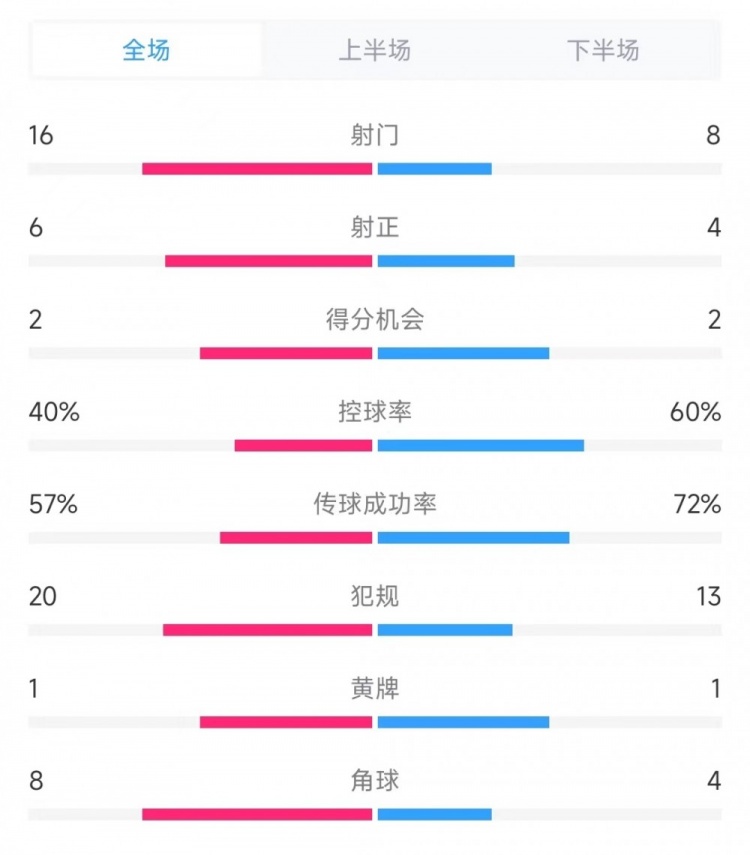
Task: Click the 犯规 stat label
Action: pos(375,597)
